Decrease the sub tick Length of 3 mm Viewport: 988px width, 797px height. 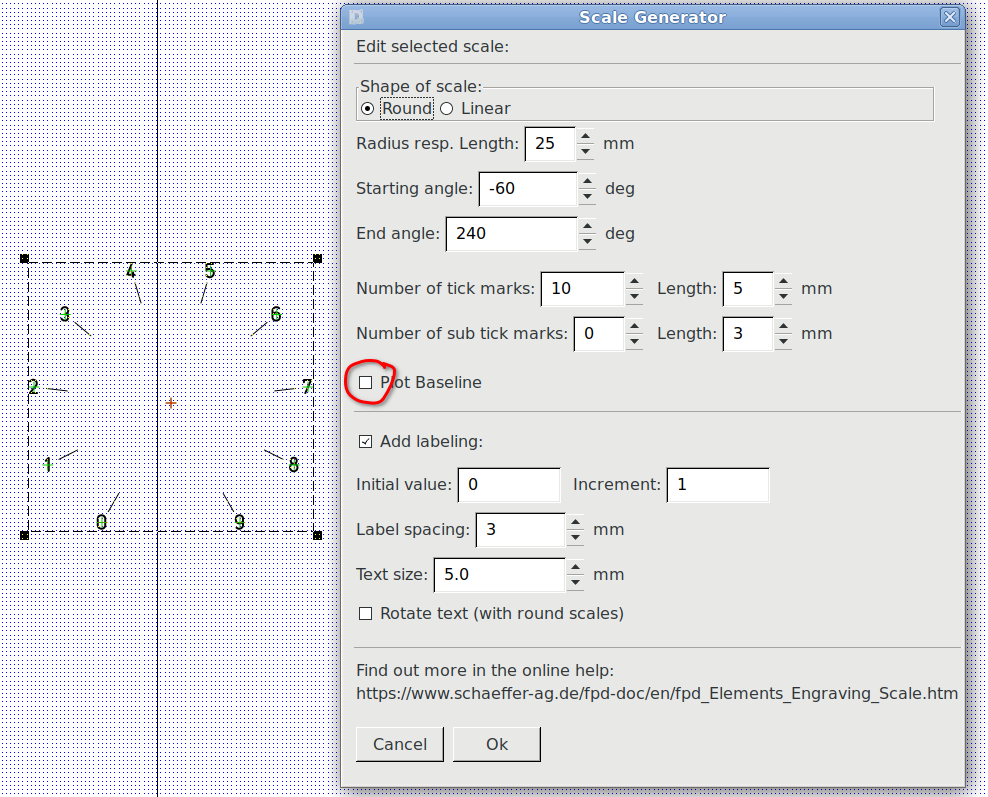(x=783, y=341)
